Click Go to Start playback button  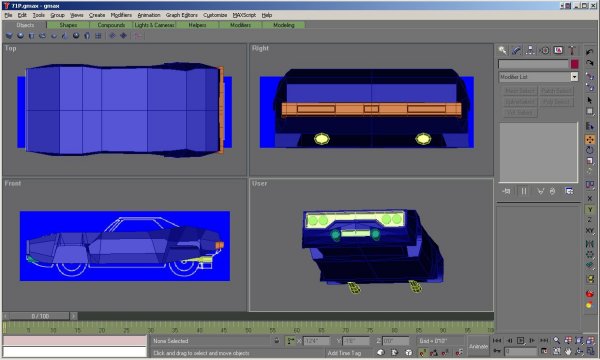click(497, 340)
